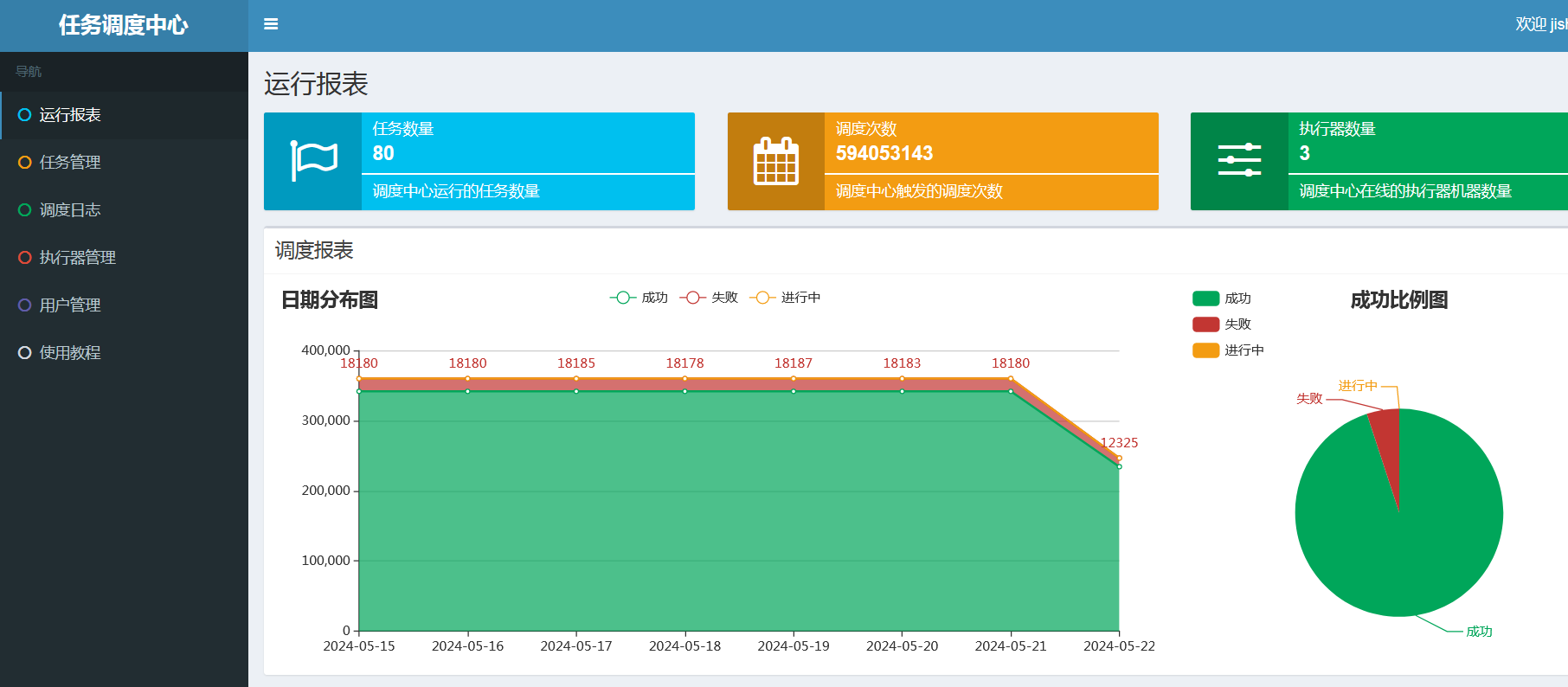
Task: Open 使用教程 in the sidebar
Action: coord(124,353)
